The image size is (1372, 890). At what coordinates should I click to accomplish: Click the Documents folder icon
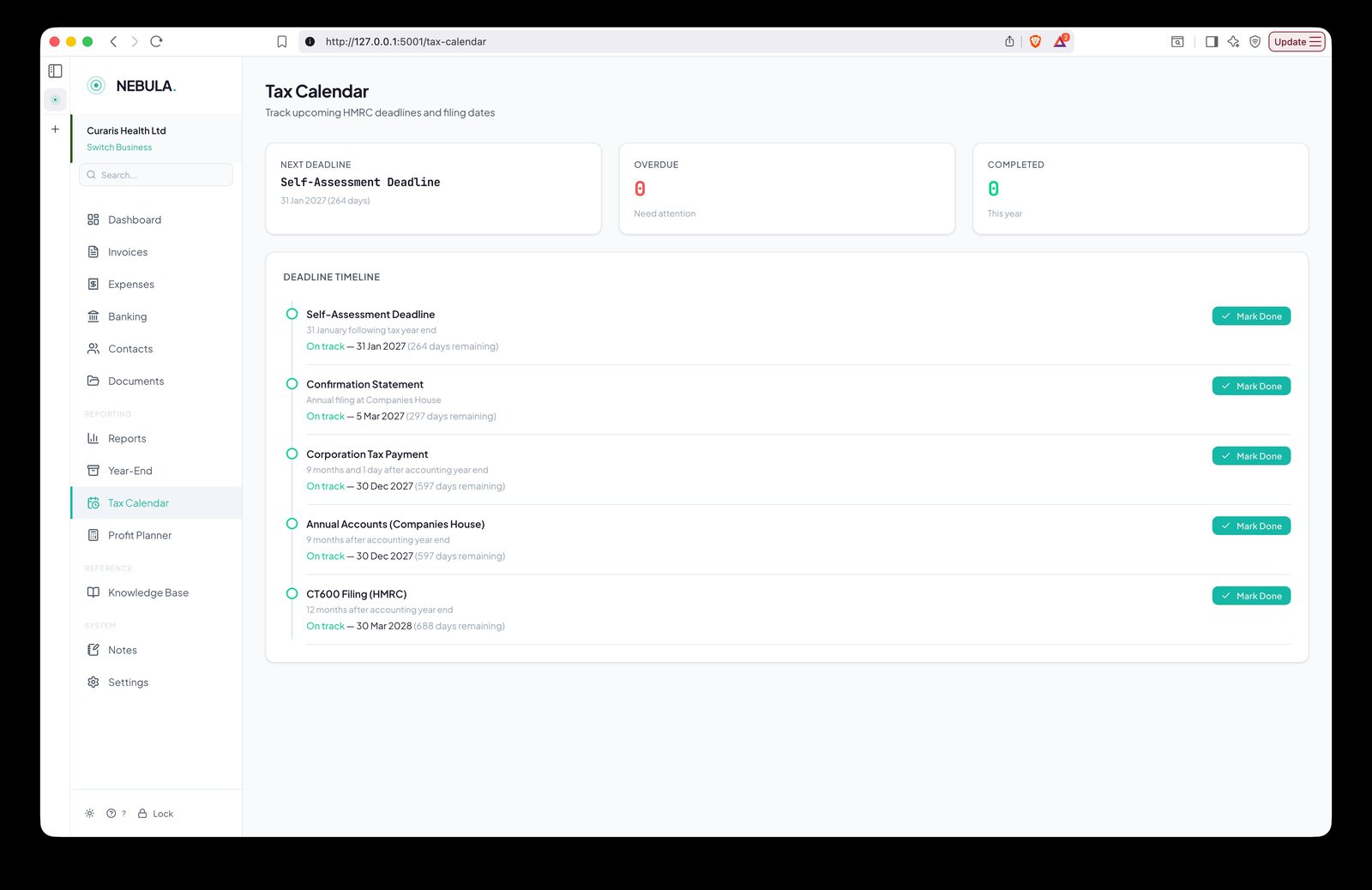(93, 381)
